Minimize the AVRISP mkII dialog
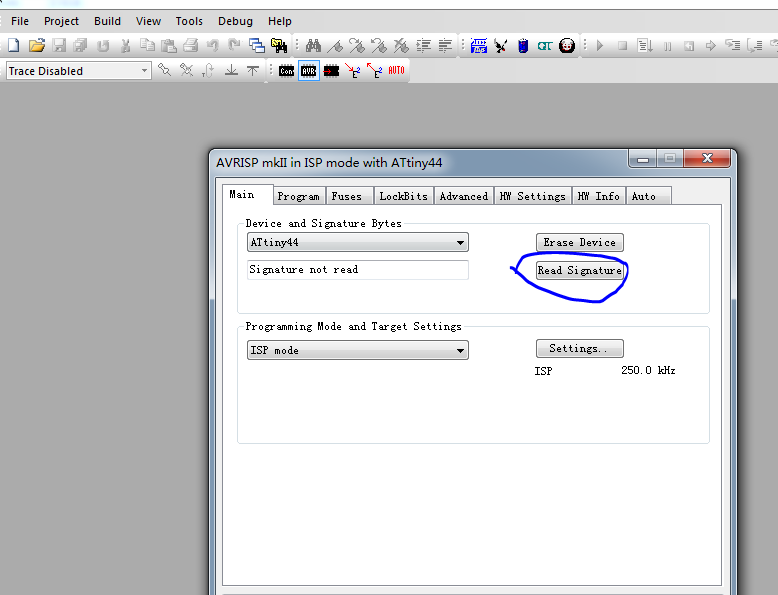 [x=643, y=159]
